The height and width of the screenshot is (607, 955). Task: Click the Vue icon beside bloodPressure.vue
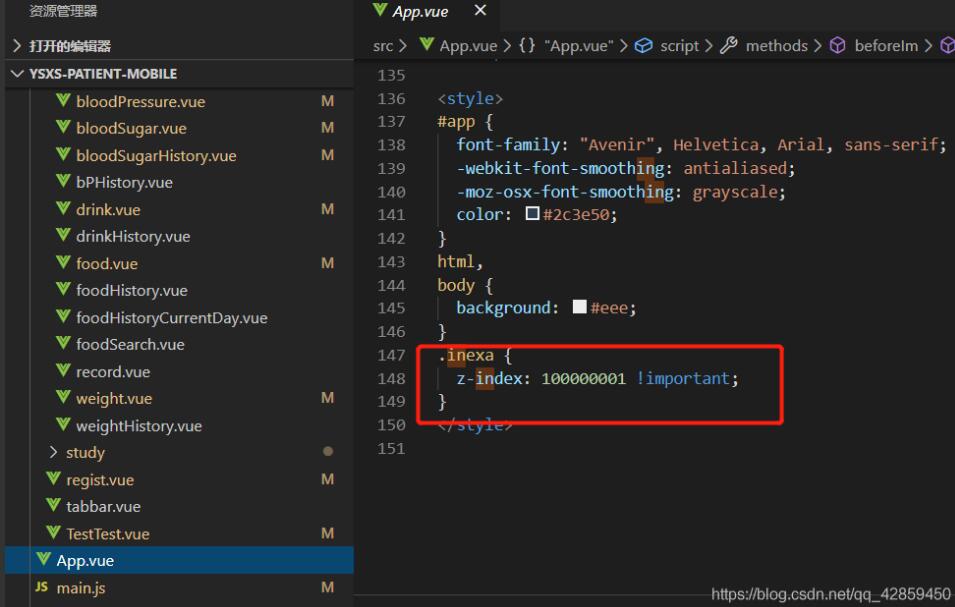[x=63, y=101]
